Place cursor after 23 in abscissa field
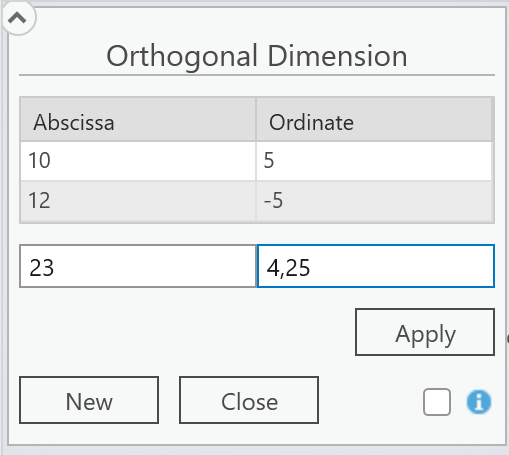The image size is (509, 455). (x=55, y=267)
